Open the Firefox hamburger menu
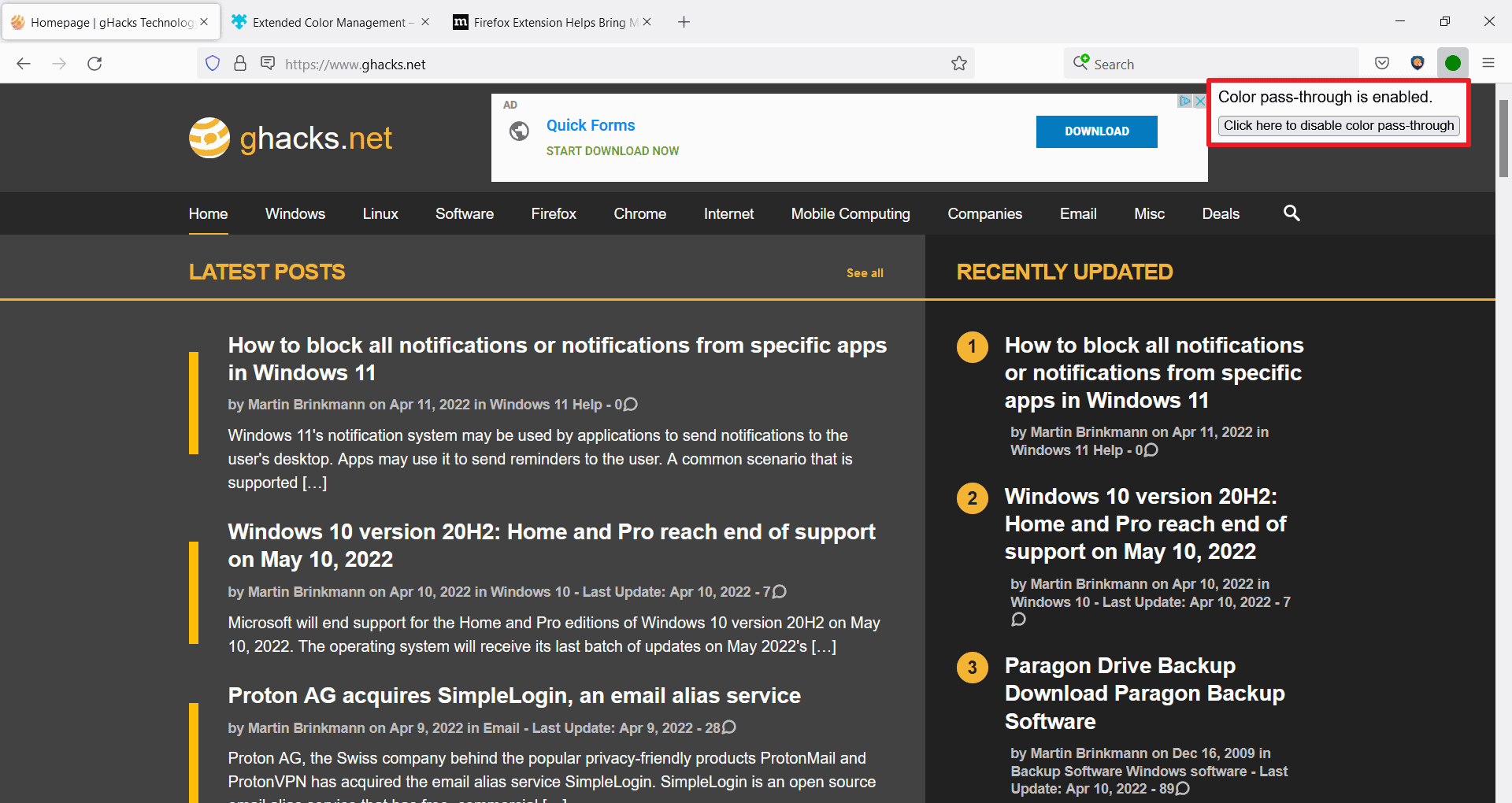 1488,64
